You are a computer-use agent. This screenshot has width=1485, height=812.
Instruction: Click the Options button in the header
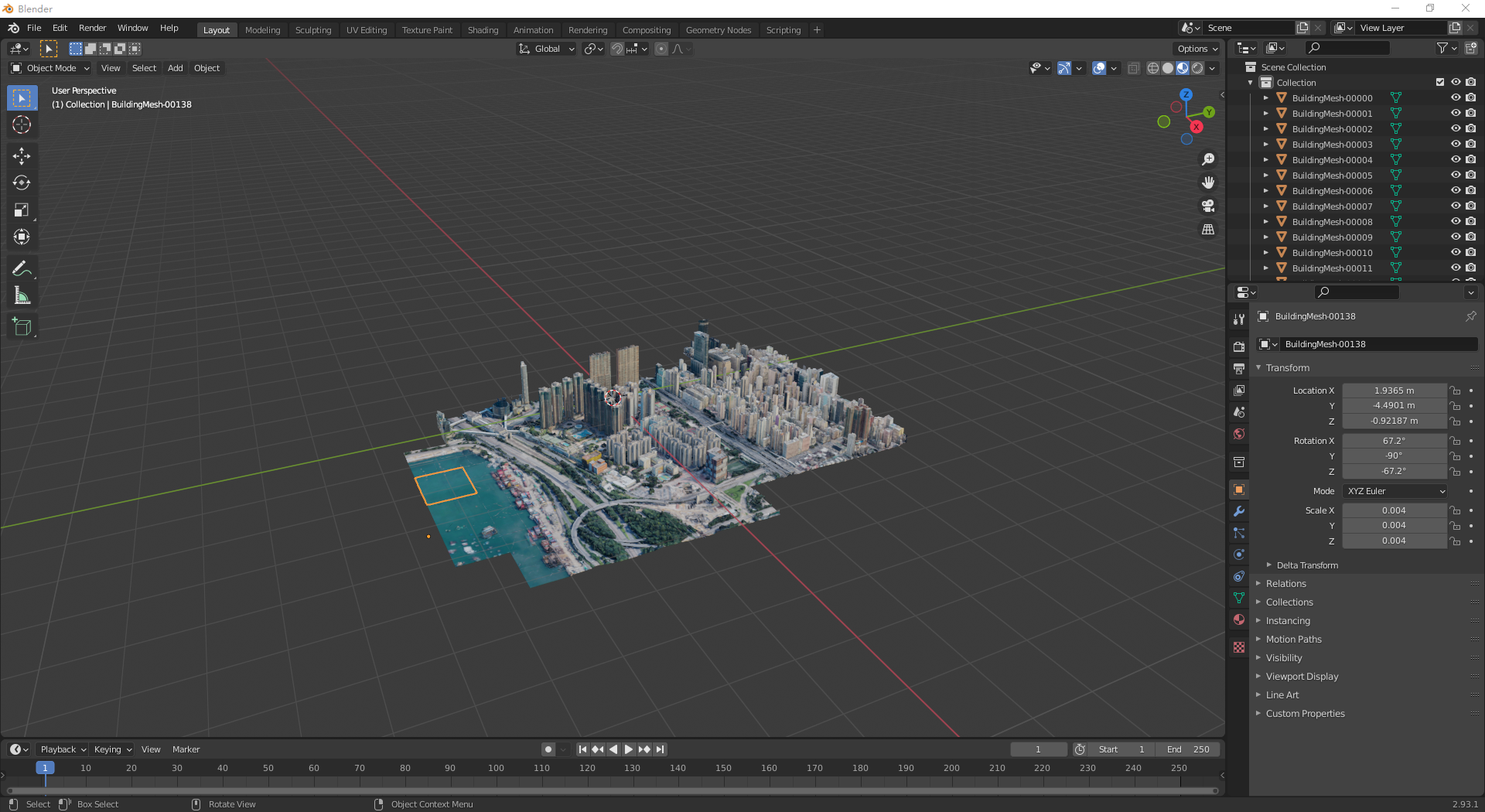pyautogui.click(x=1197, y=49)
